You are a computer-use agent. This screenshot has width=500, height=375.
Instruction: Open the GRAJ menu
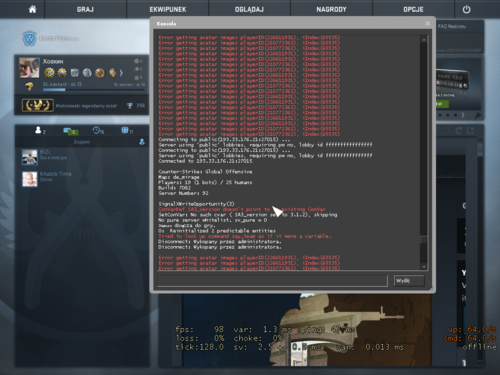coord(85,9)
